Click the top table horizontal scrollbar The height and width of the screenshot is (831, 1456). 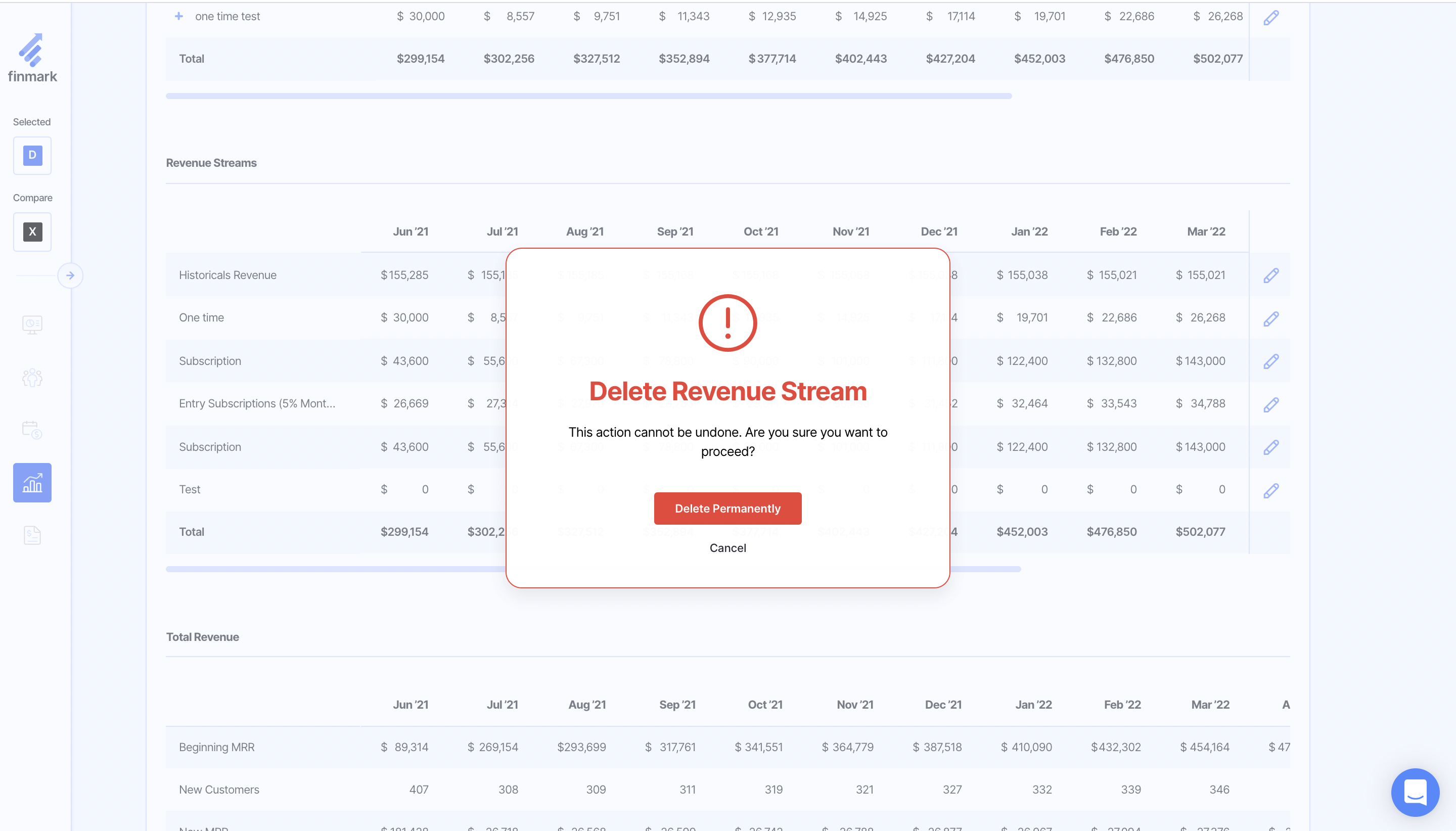pyautogui.click(x=588, y=96)
